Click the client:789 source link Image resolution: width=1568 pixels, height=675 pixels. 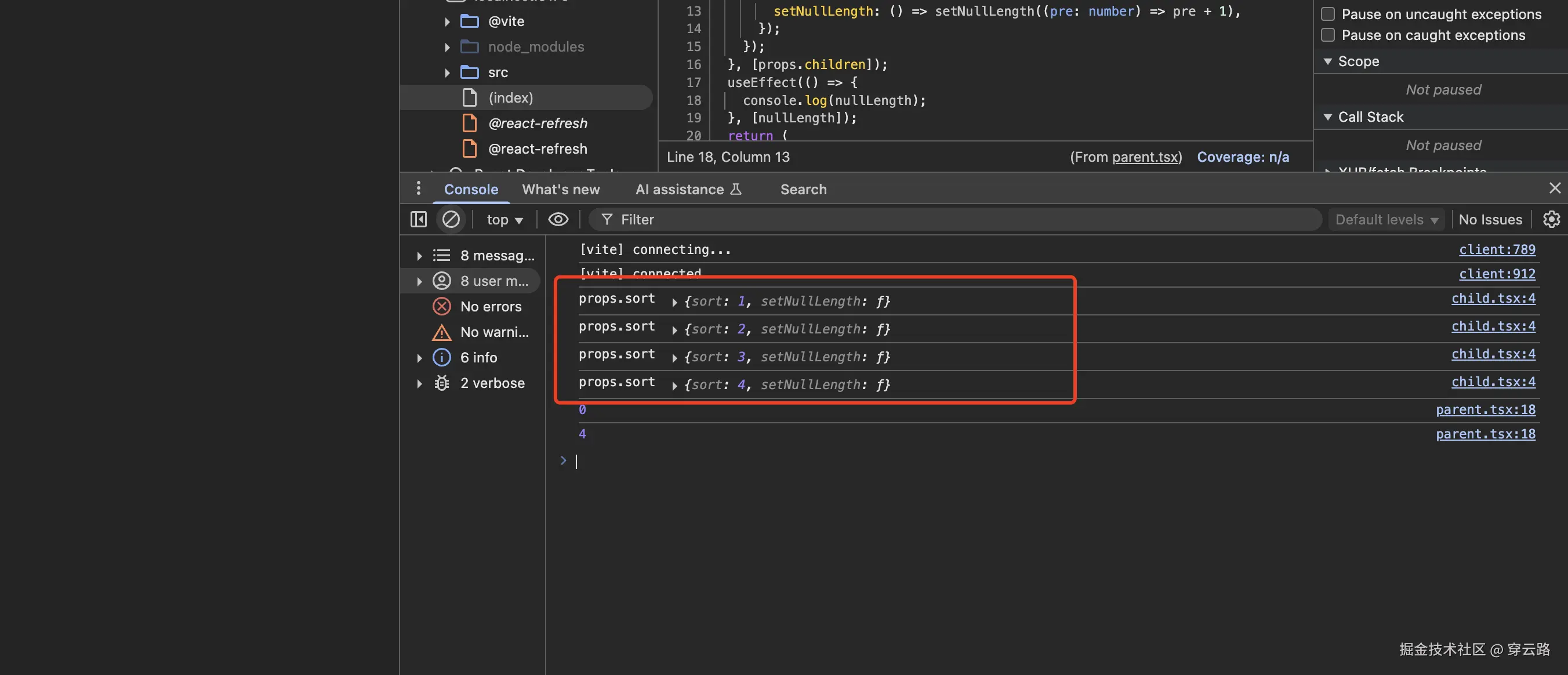click(1497, 249)
